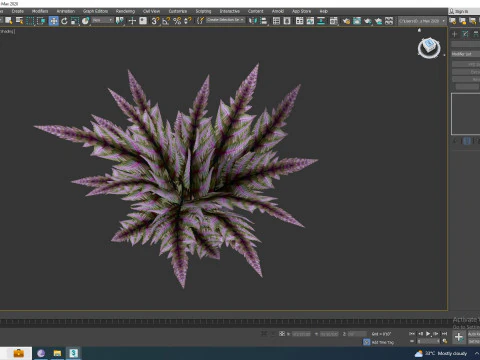Open the Schematic View

321,21
